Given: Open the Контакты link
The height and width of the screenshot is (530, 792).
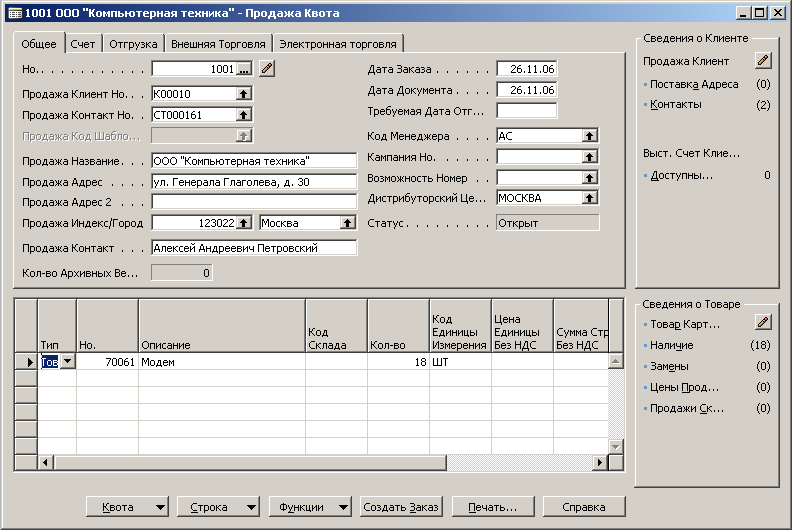Looking at the screenshot, I should click(x=675, y=105).
